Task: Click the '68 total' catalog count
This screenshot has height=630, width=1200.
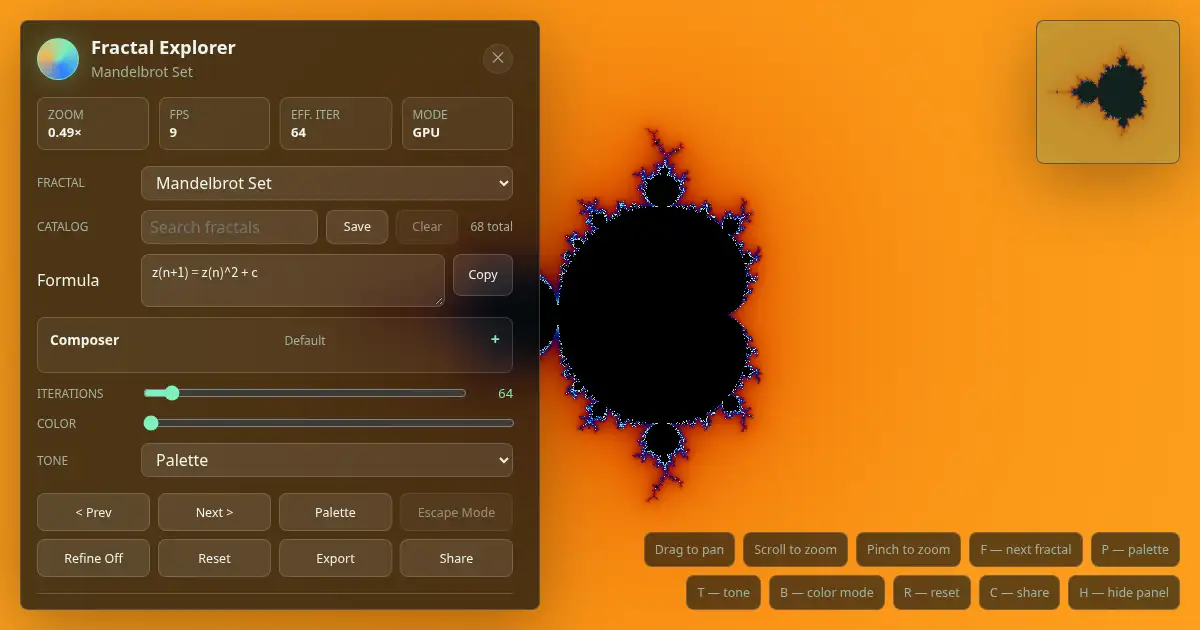Action: 491,227
